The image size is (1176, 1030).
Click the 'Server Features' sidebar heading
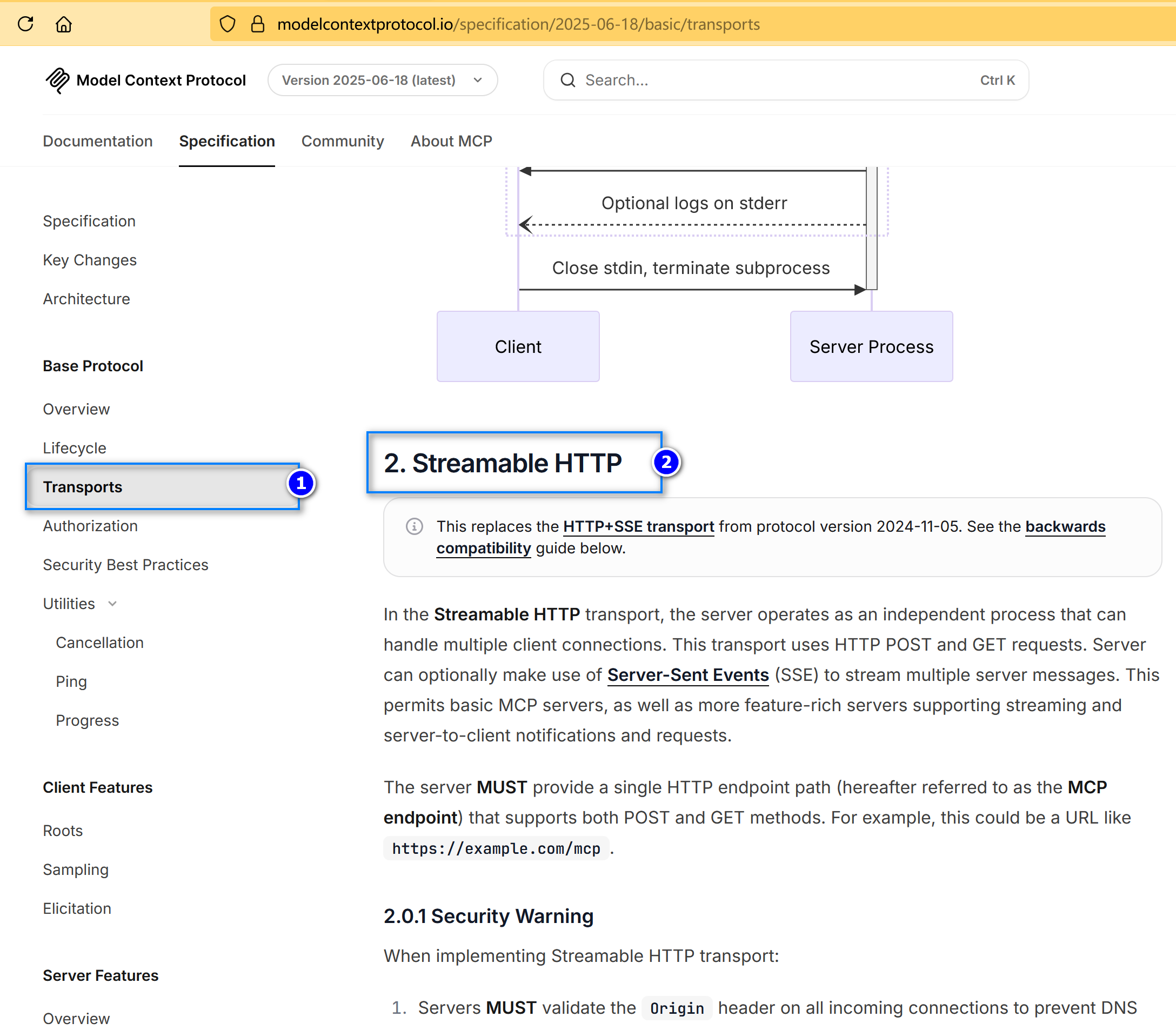101,975
